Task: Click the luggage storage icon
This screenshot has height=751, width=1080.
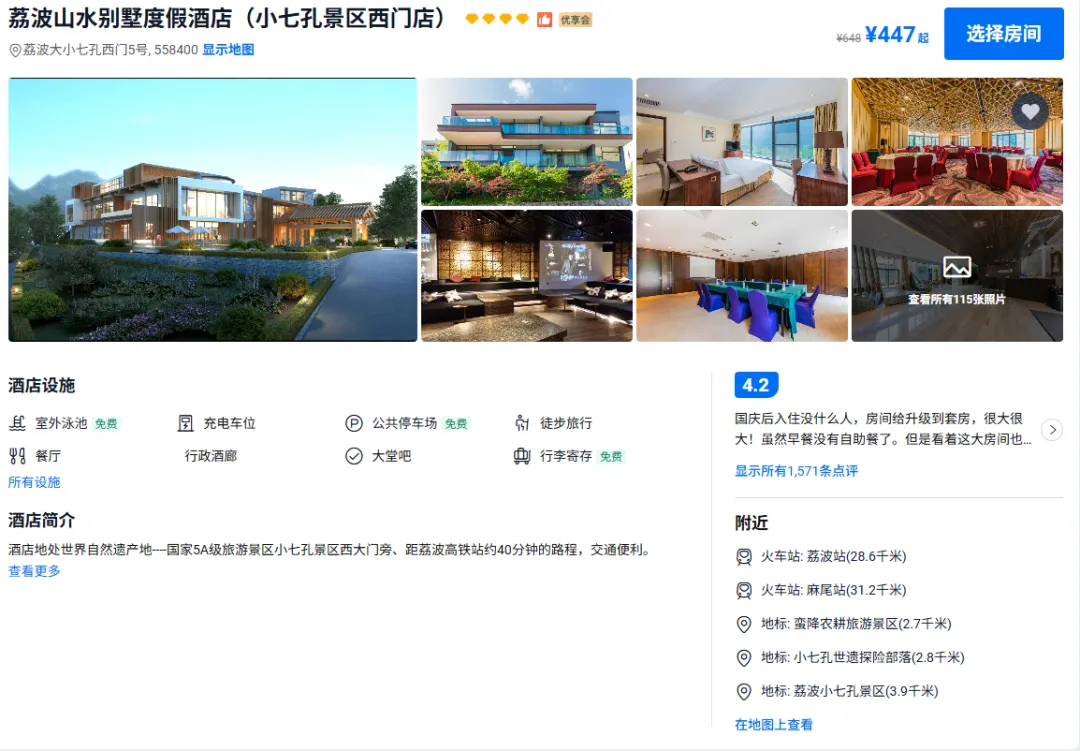Action: click(x=522, y=456)
